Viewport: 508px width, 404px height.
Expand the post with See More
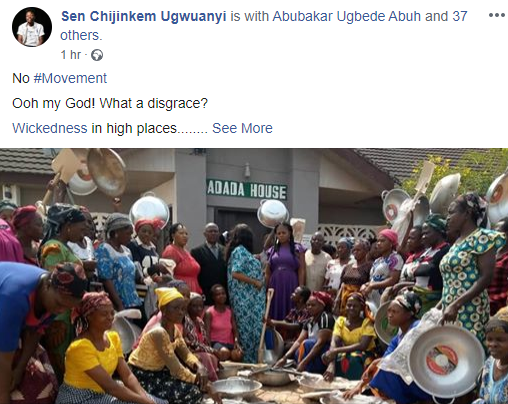(242, 128)
